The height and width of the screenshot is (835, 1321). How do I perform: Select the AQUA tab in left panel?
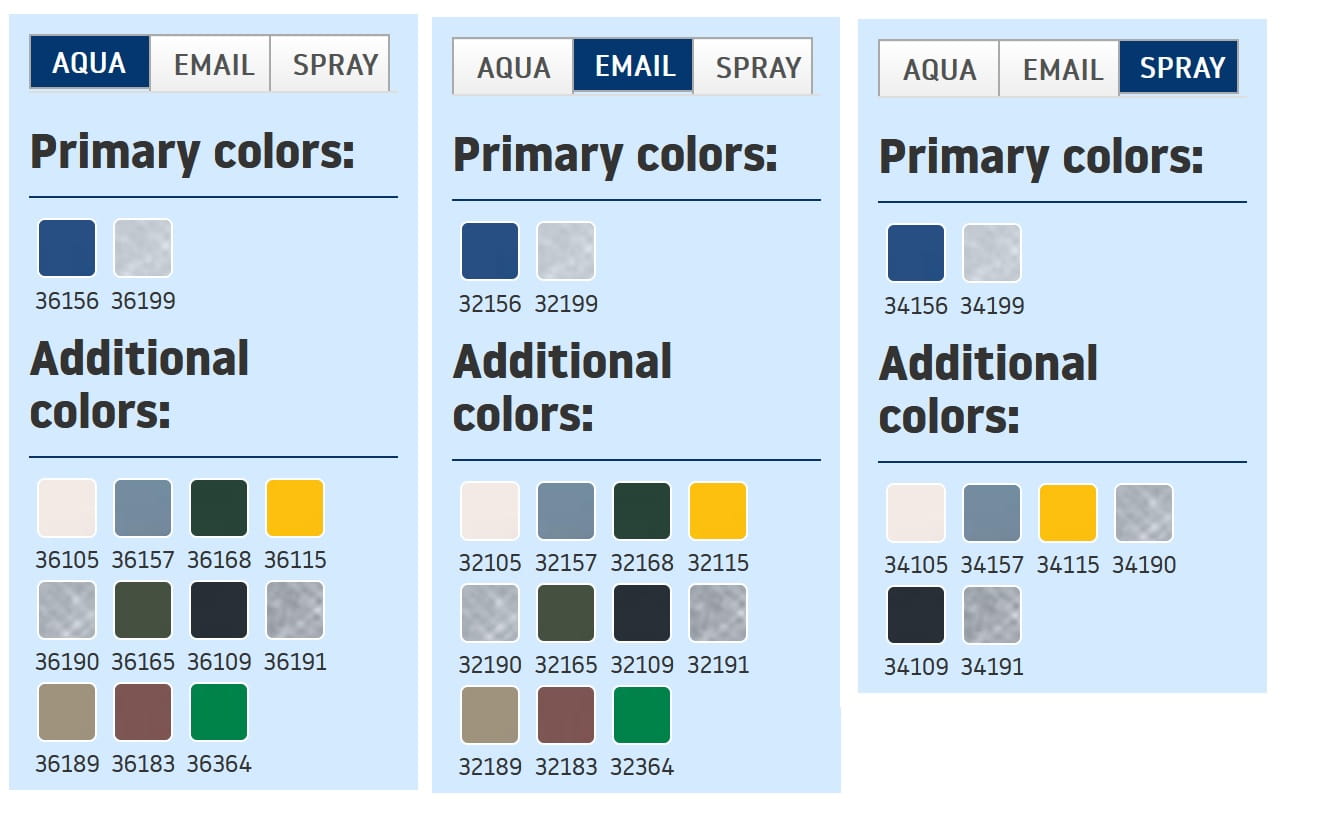click(90, 63)
